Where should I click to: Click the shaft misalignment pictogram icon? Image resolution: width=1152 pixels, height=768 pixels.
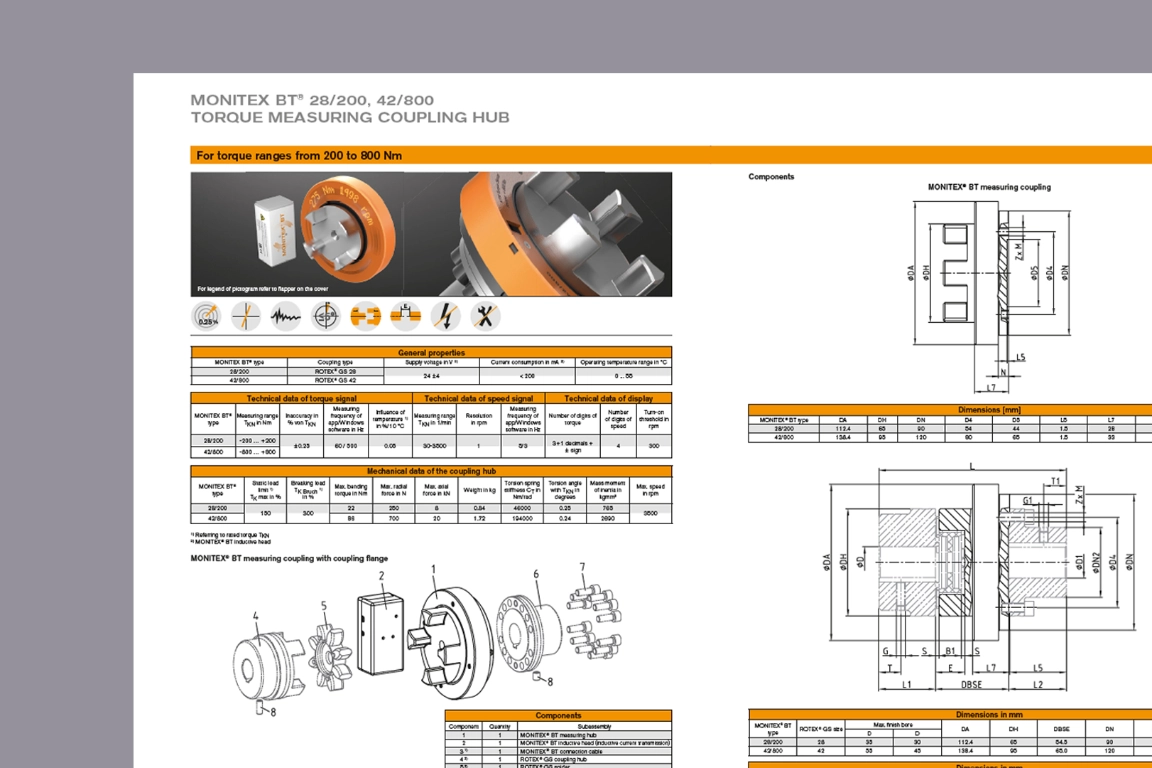click(x=245, y=316)
